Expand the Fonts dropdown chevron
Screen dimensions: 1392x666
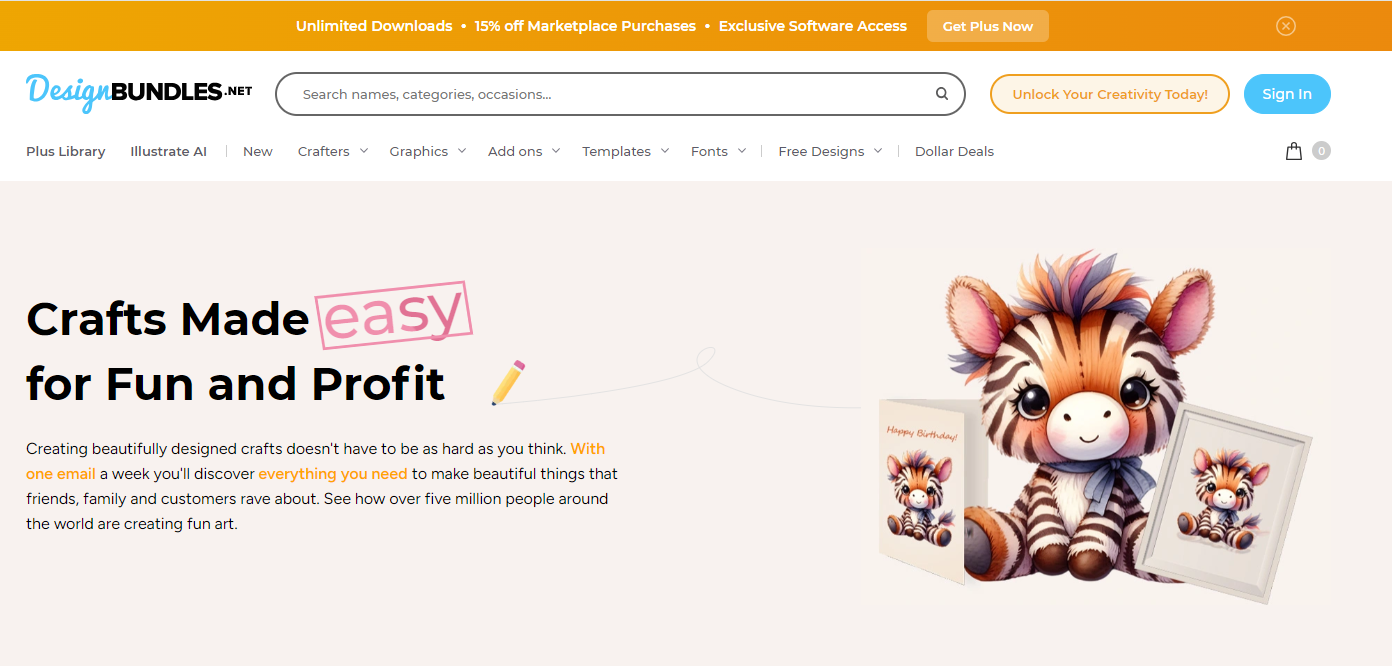pos(742,151)
